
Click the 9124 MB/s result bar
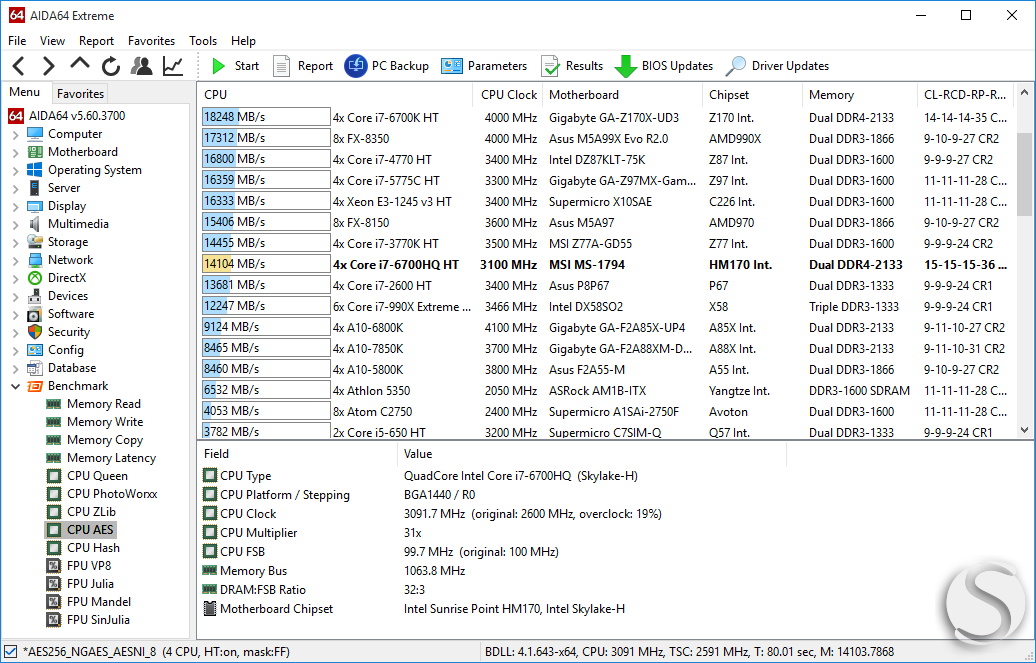coord(266,327)
